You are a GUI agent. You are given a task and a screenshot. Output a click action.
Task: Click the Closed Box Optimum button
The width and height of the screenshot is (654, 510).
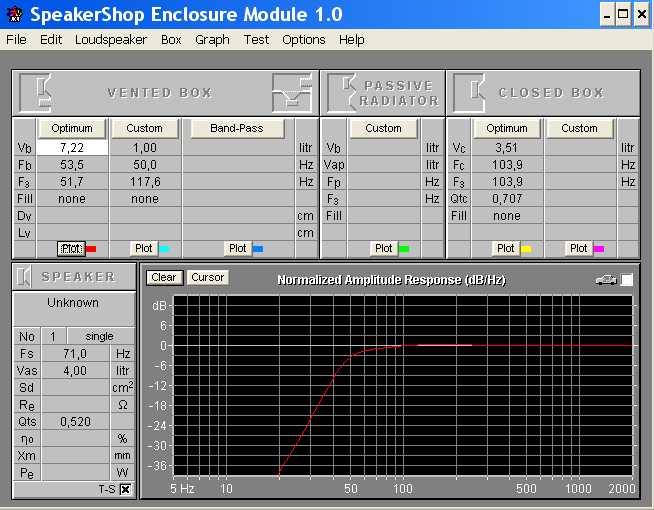point(507,128)
